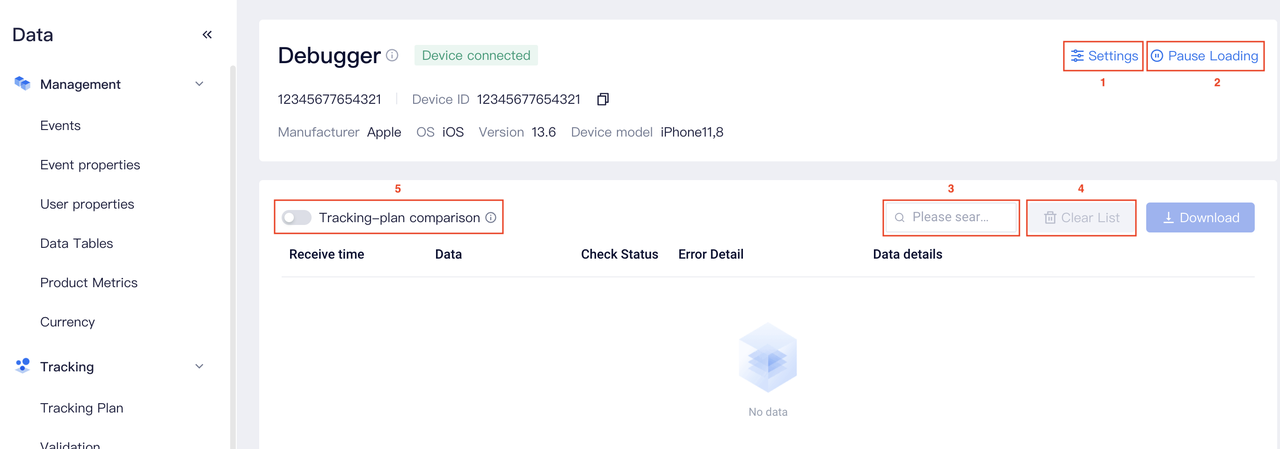Copy the Device ID using copy icon
Viewport: 1280px width, 449px height.
tap(603, 100)
